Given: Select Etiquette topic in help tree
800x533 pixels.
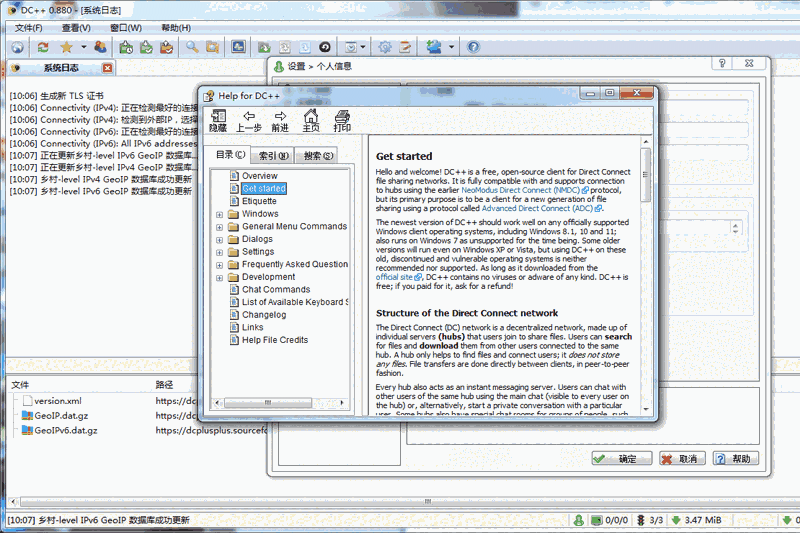Looking at the screenshot, I should 259,201.
